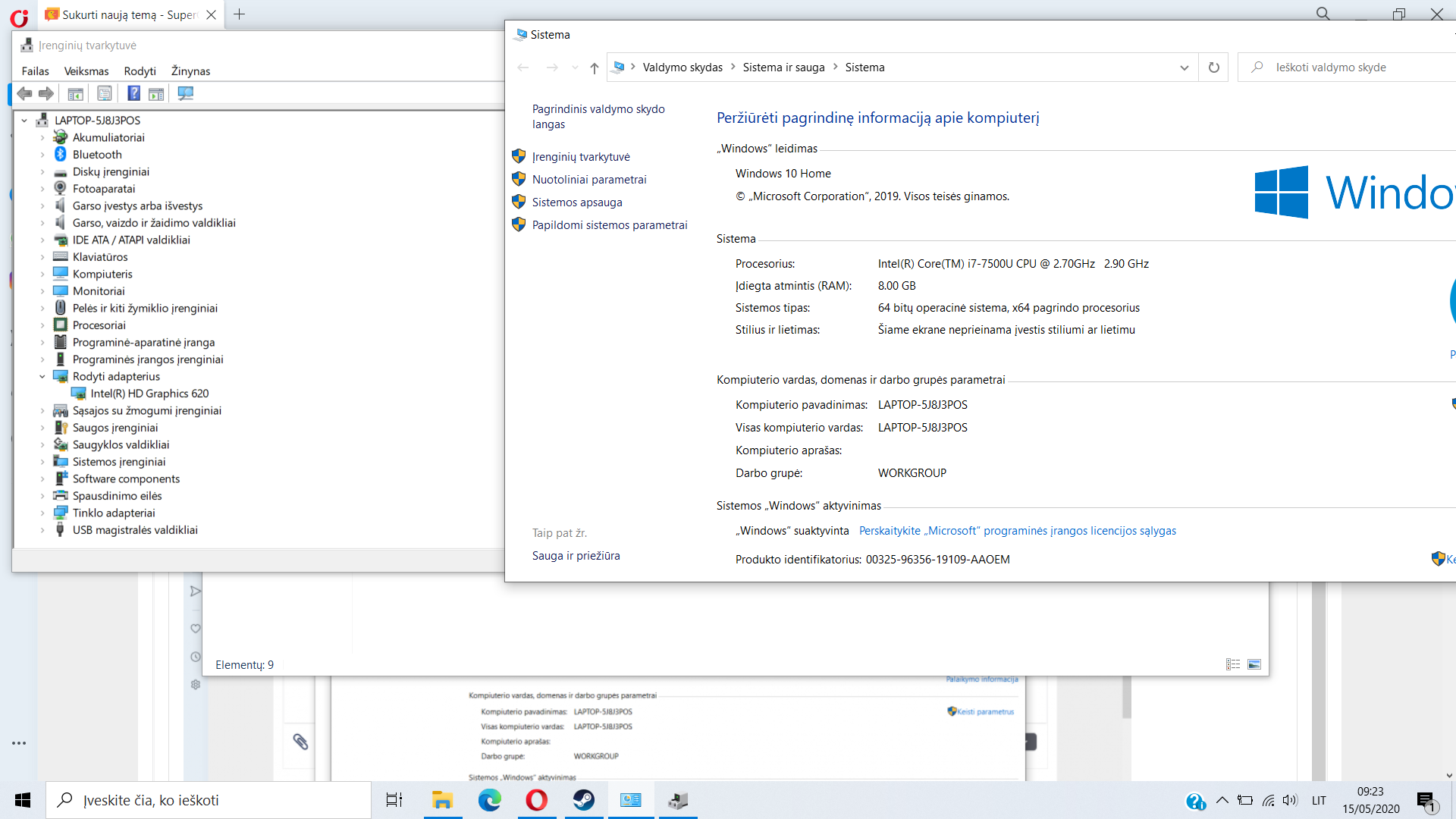
Task: Expand the Monitoriai category
Action: click(42, 290)
